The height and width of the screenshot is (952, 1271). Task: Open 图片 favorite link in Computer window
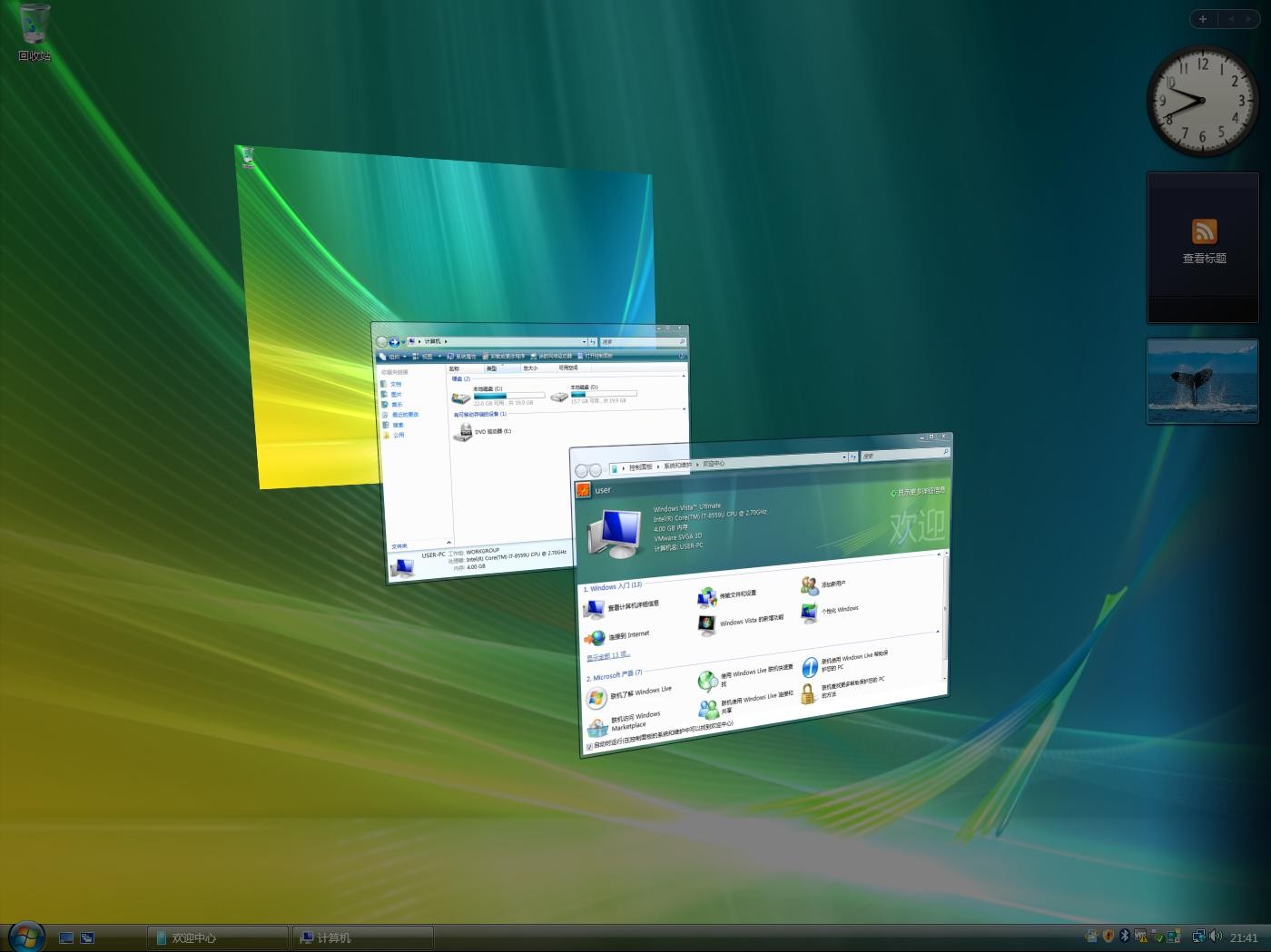click(392, 394)
